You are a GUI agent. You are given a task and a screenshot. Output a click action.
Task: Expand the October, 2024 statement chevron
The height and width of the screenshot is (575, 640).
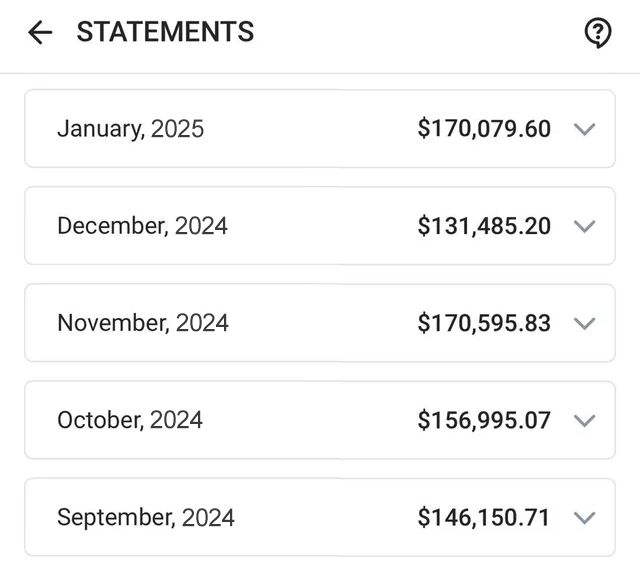(584, 420)
